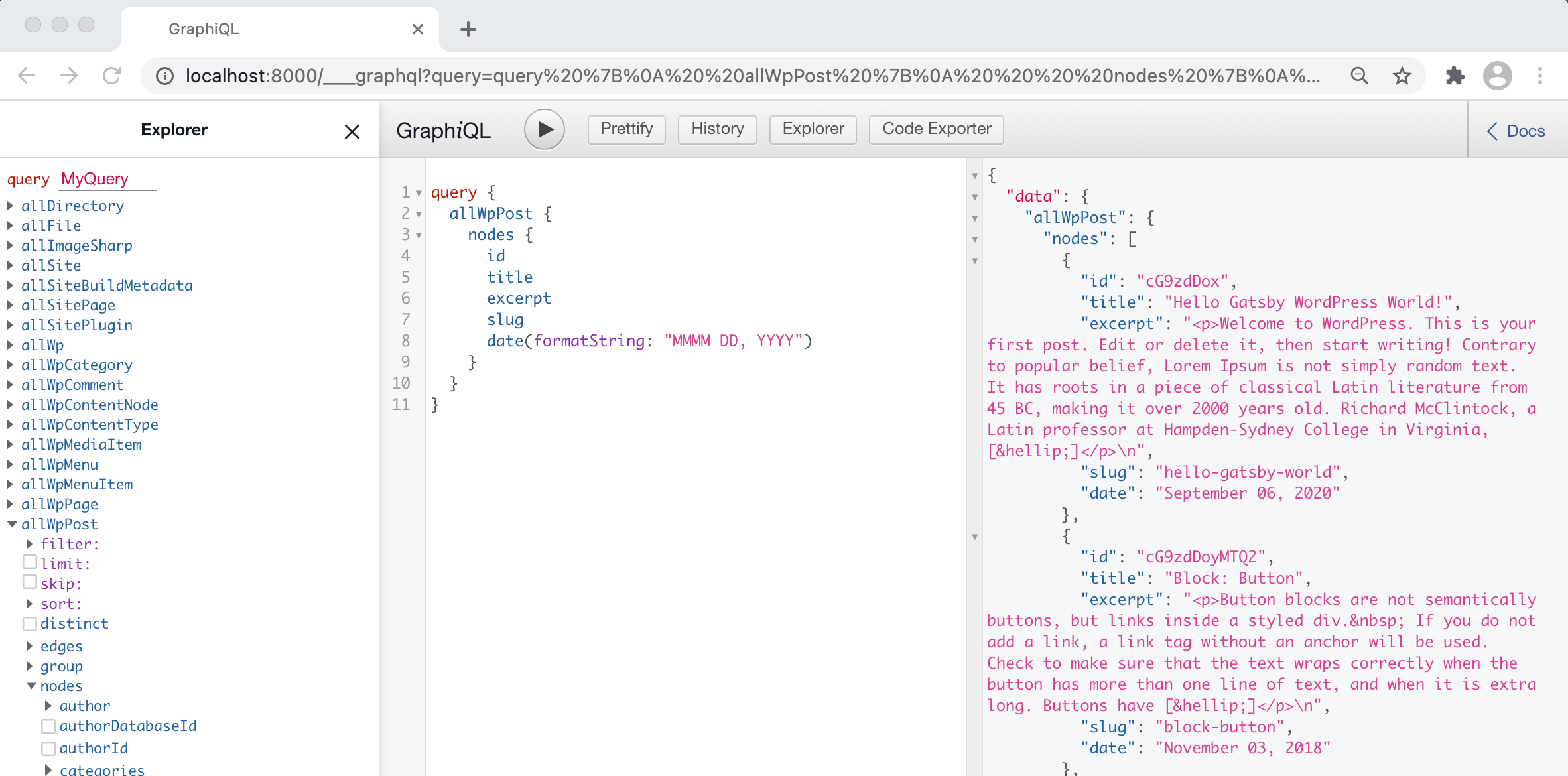Expand allWpMenu node
This screenshot has width=1568, height=776.
tap(11, 464)
